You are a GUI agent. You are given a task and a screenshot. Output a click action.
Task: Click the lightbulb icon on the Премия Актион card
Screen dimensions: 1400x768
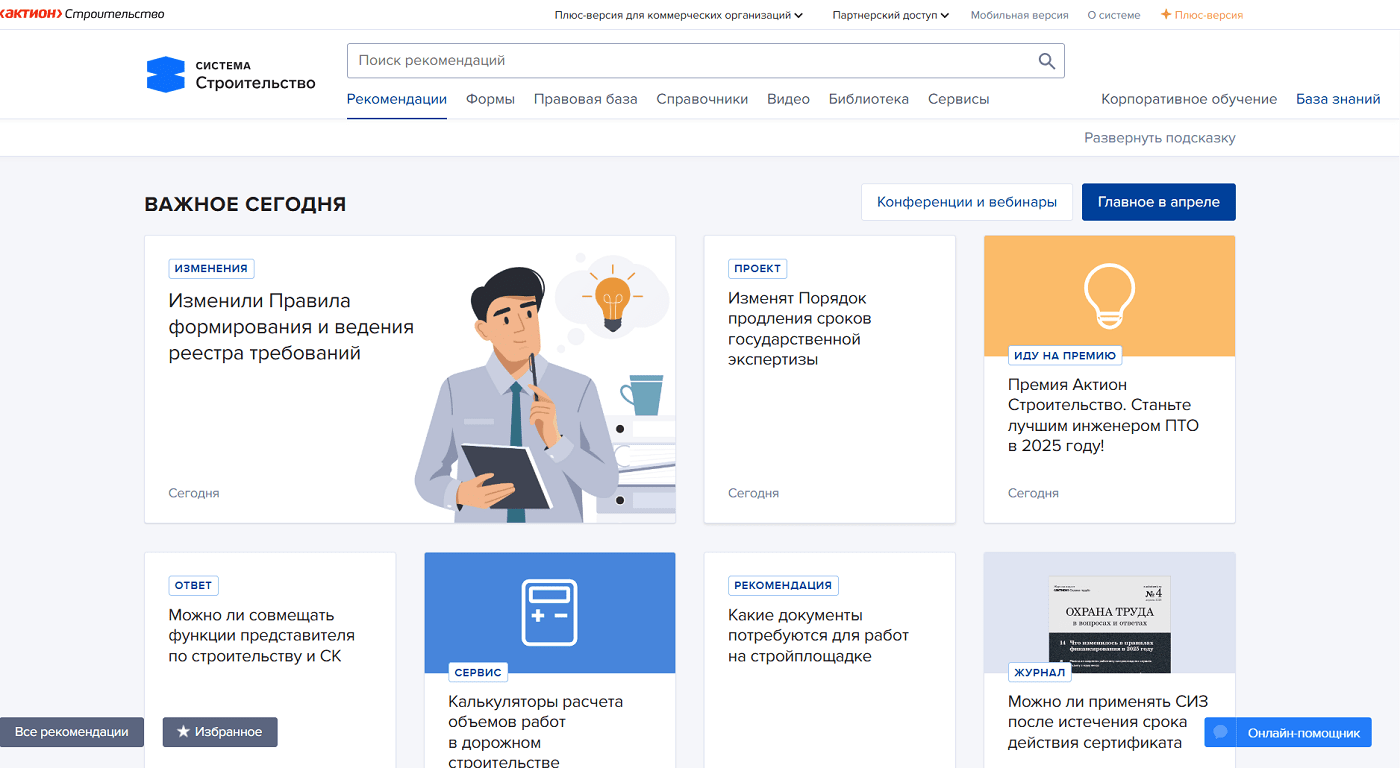click(x=1108, y=295)
